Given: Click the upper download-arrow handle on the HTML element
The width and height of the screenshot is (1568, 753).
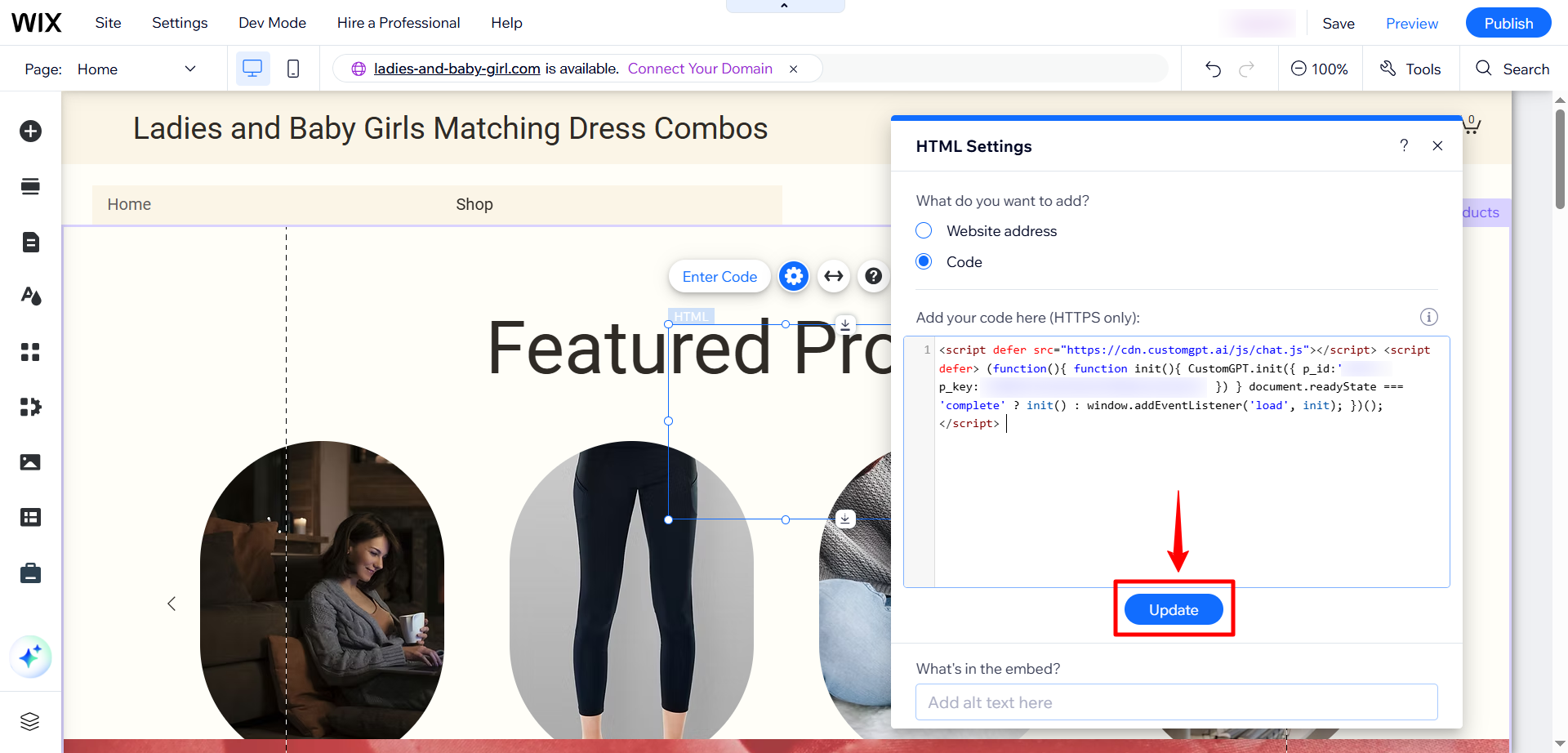Looking at the screenshot, I should click(x=845, y=323).
